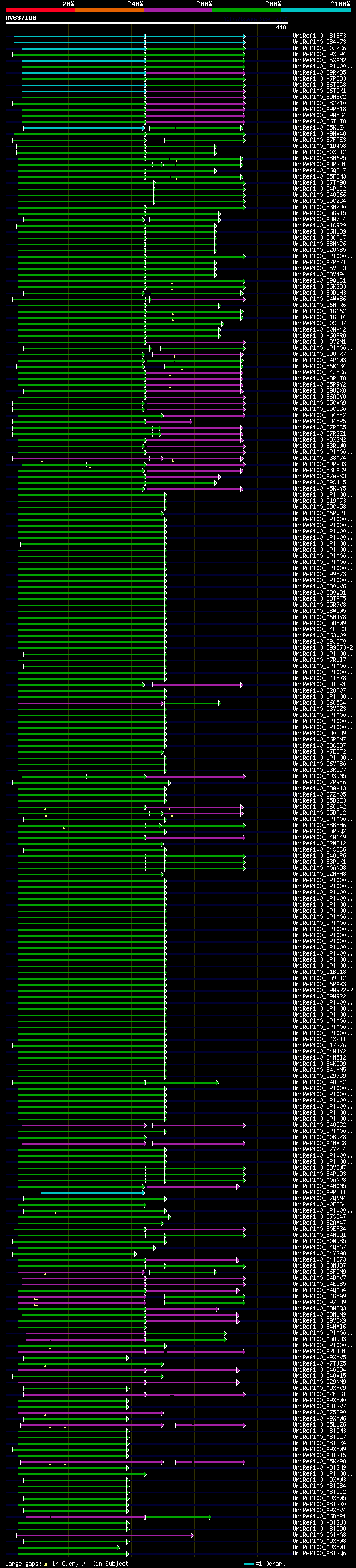Select the UniRef100_O82210 label
356x1568 pixels.
tap(319, 103)
